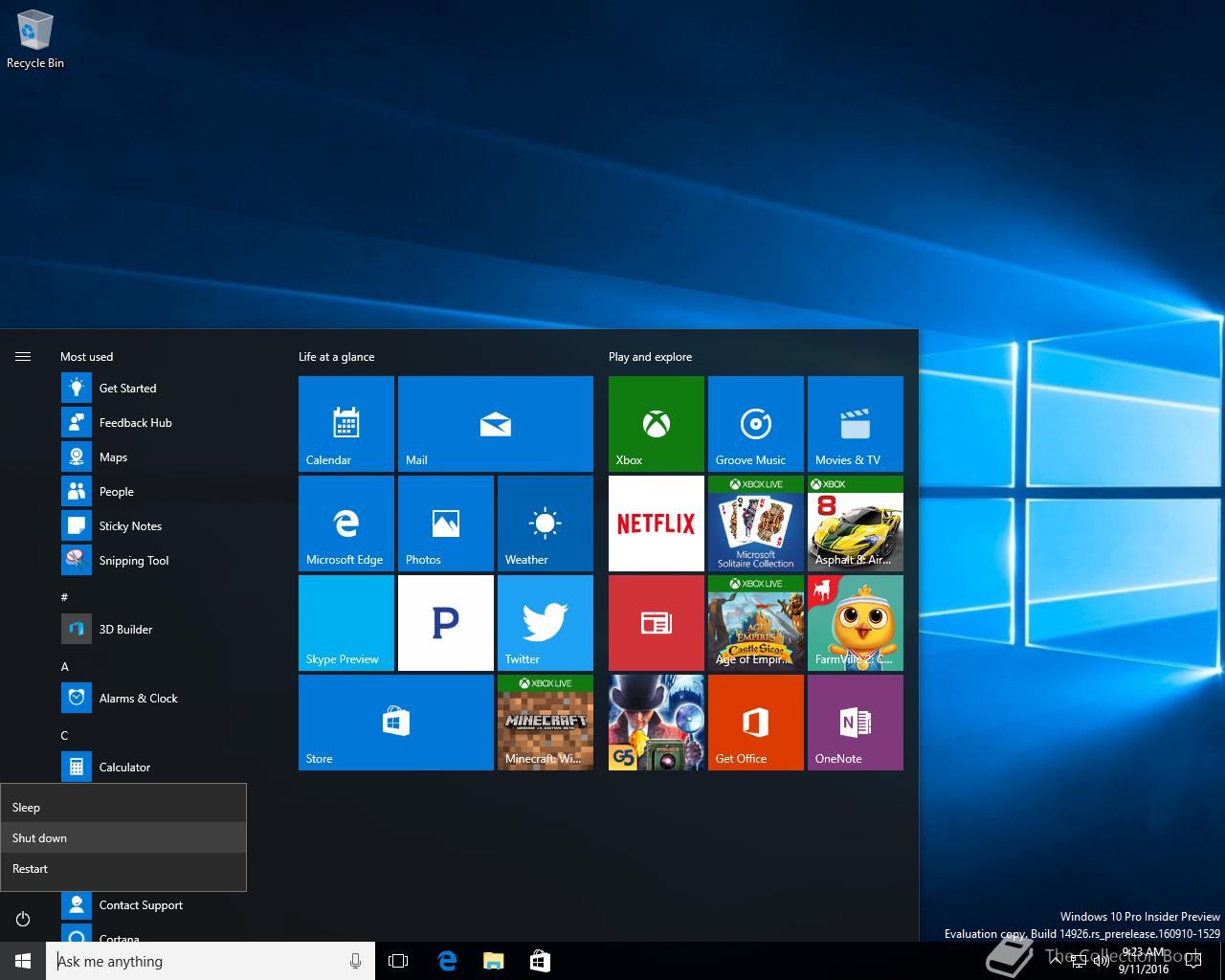
Task: Open the volume icon in tray
Action: point(1102,961)
